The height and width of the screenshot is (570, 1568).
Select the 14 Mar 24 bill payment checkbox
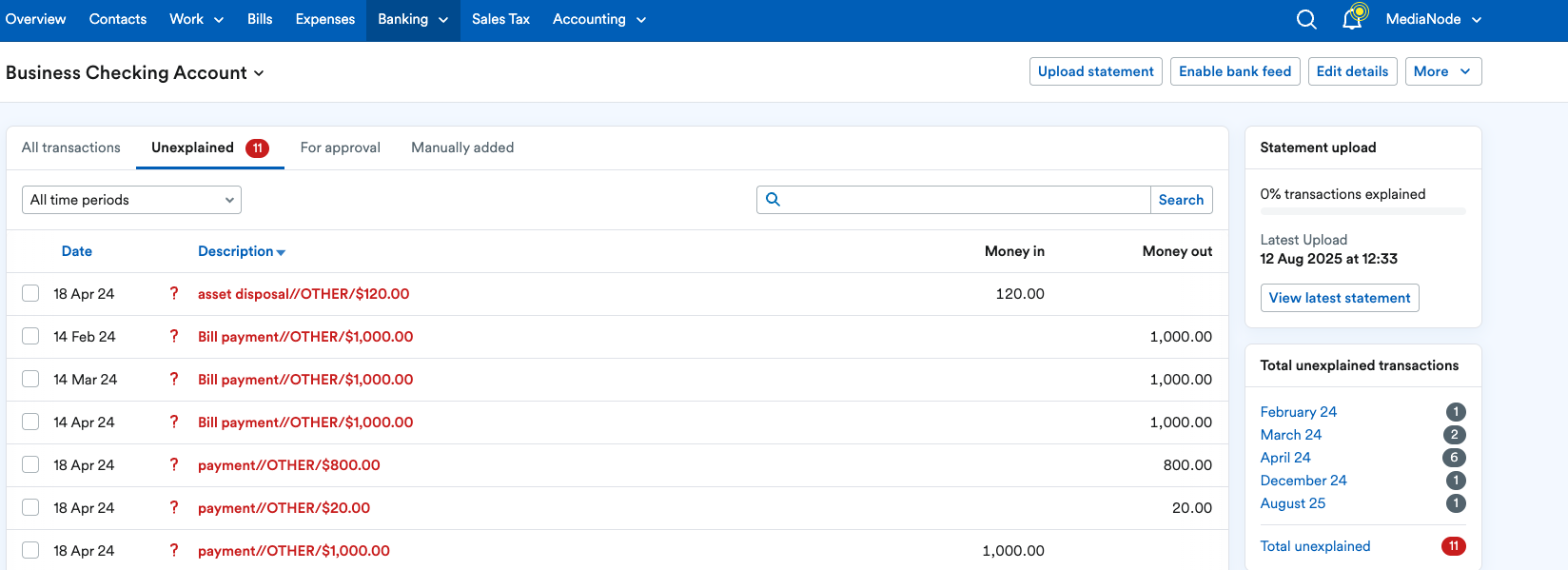pyautogui.click(x=30, y=379)
